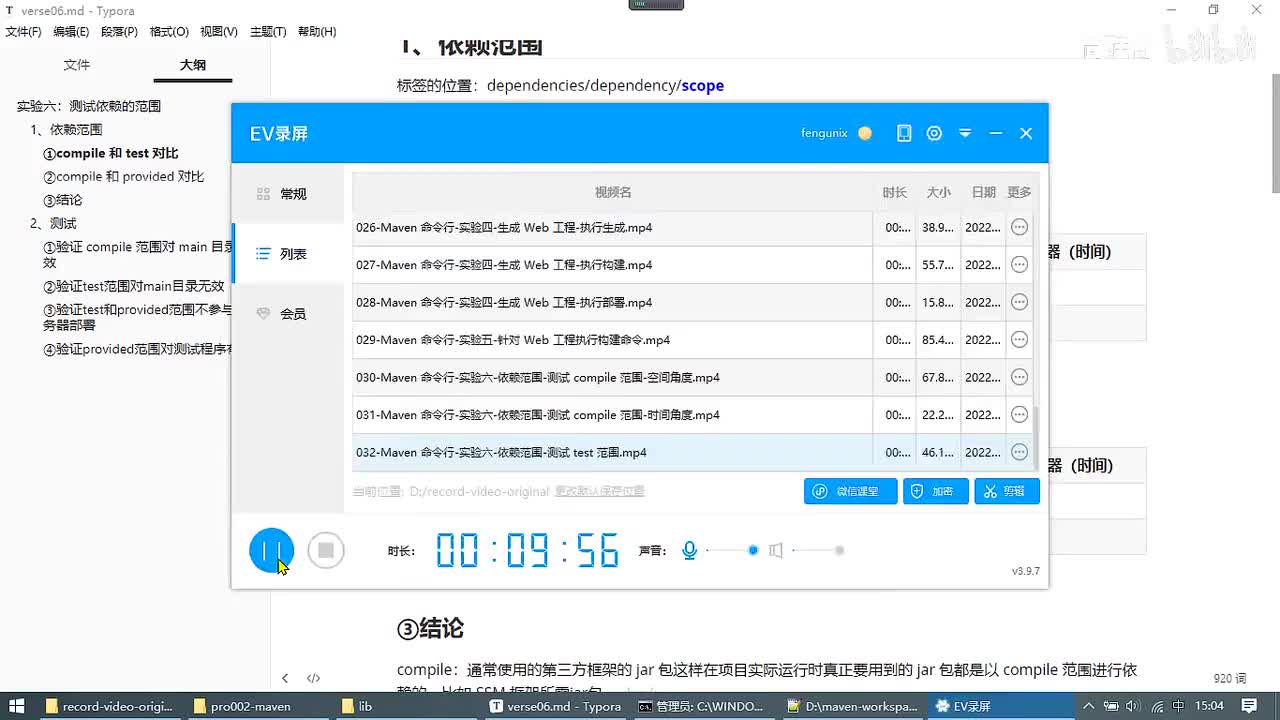
Task: Select video 031 时间角度.mp4
Action: 692,415
